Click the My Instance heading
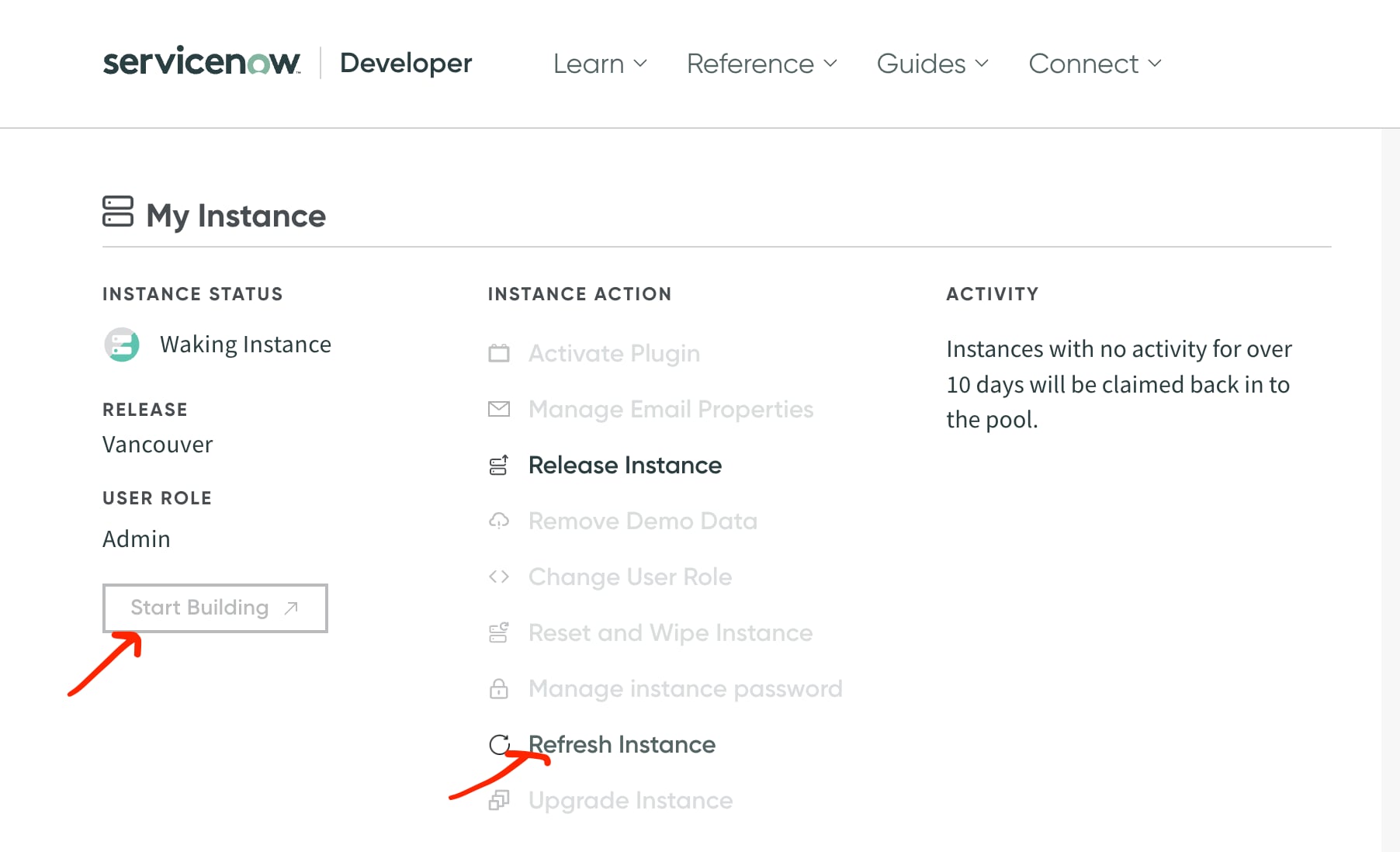The height and width of the screenshot is (852, 1400). 236,216
